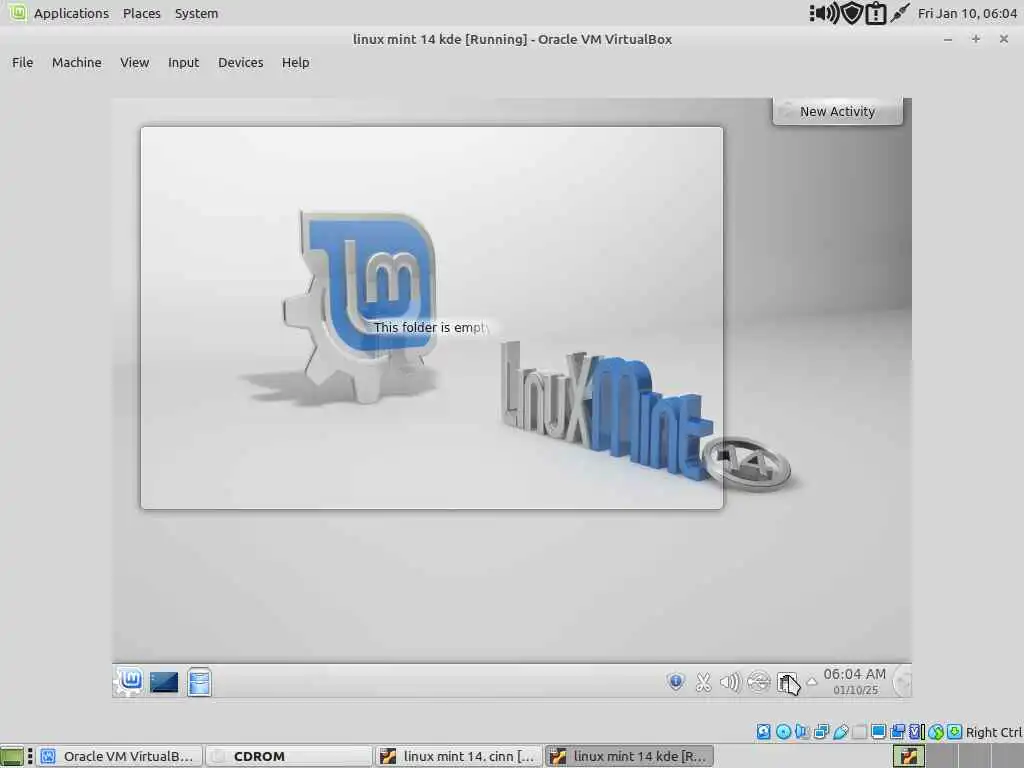This screenshot has width=1024, height=768.
Task: Click the Right Ctrl host key label
Action: tap(994, 732)
